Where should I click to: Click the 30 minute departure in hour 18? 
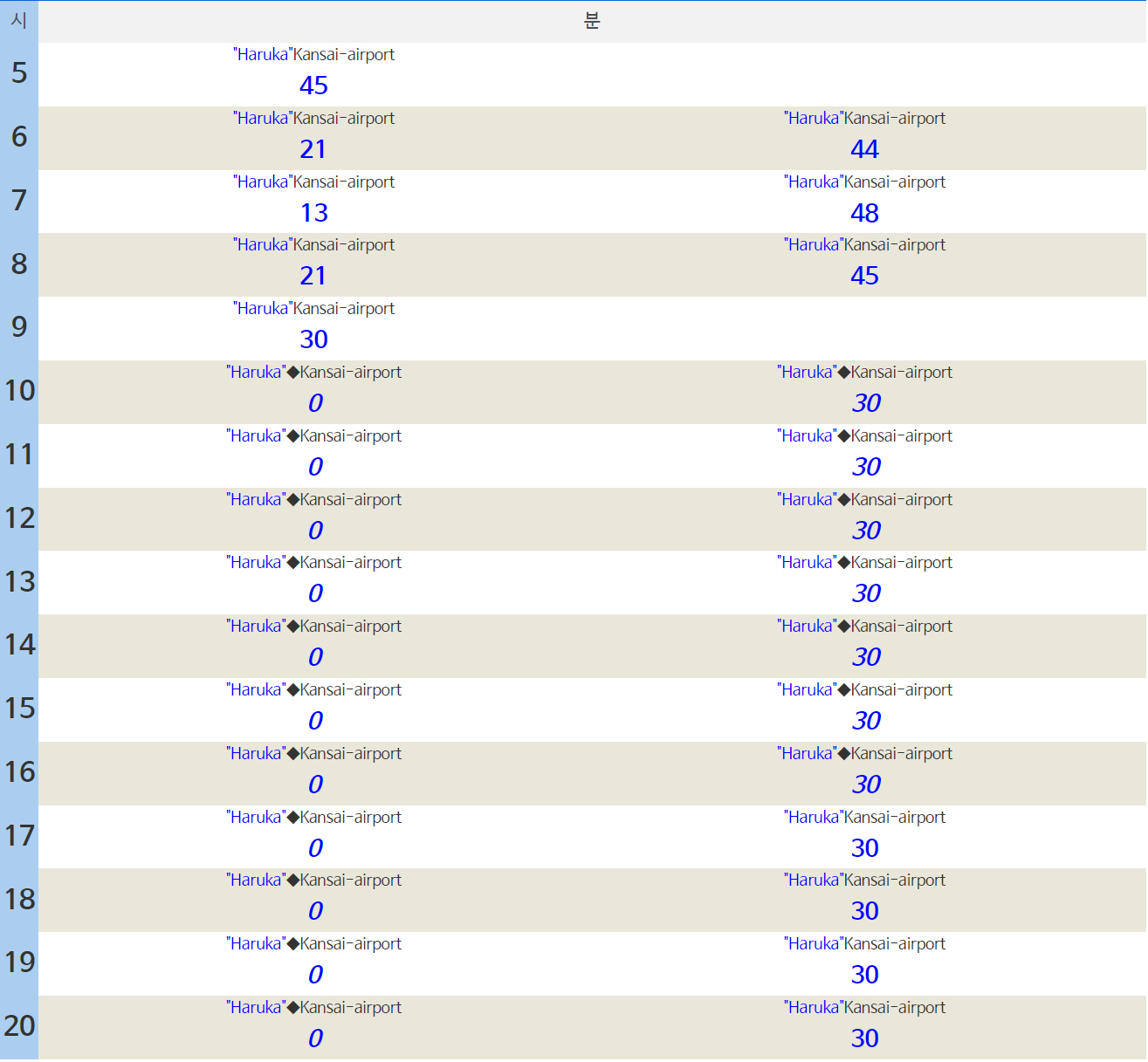[x=864, y=911]
